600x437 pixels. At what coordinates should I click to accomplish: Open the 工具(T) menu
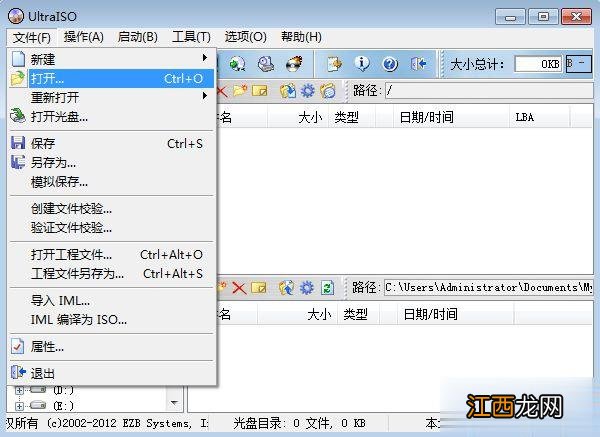click(191, 37)
